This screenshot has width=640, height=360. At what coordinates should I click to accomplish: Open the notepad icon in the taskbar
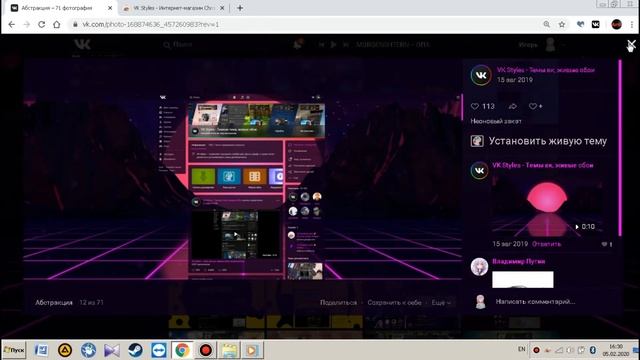(x=229, y=350)
